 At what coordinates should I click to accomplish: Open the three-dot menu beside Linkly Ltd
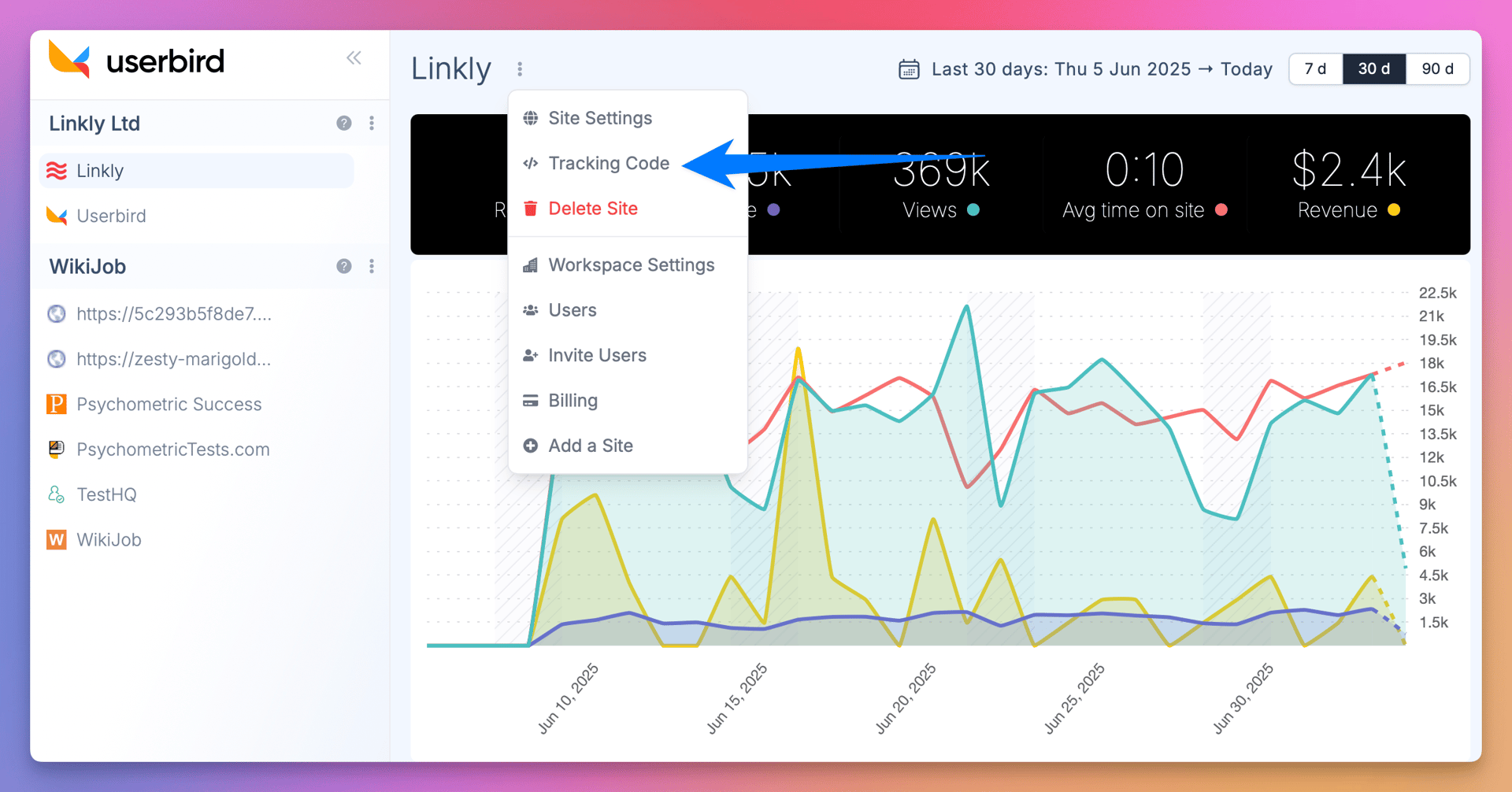click(372, 124)
